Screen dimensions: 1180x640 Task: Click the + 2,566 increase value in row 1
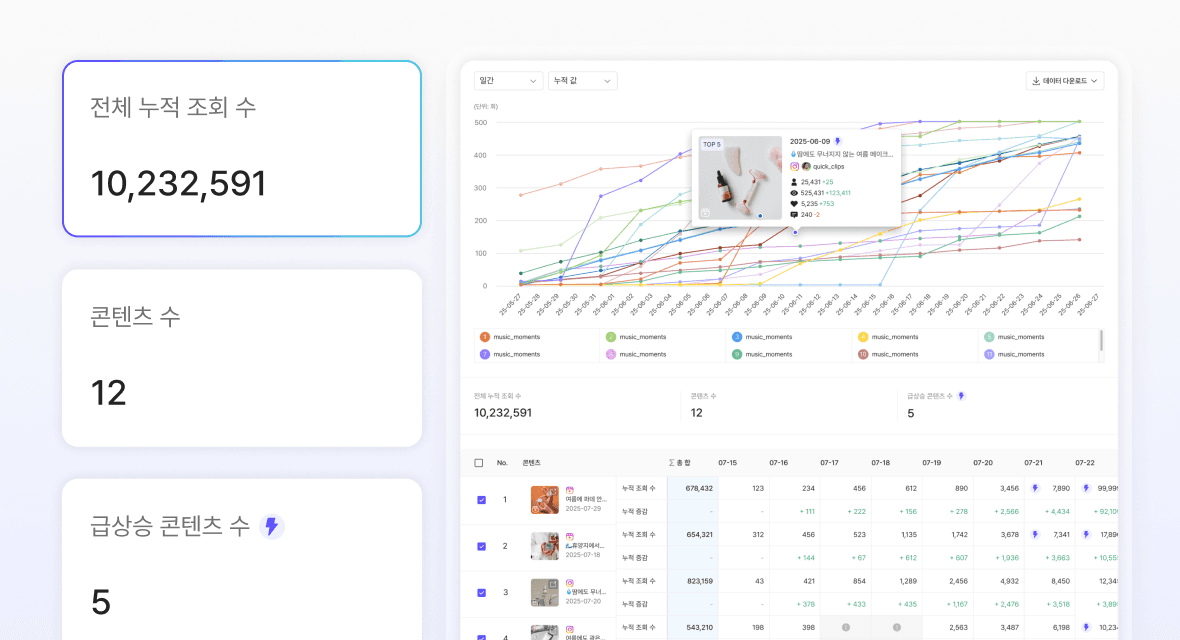click(x=1006, y=512)
